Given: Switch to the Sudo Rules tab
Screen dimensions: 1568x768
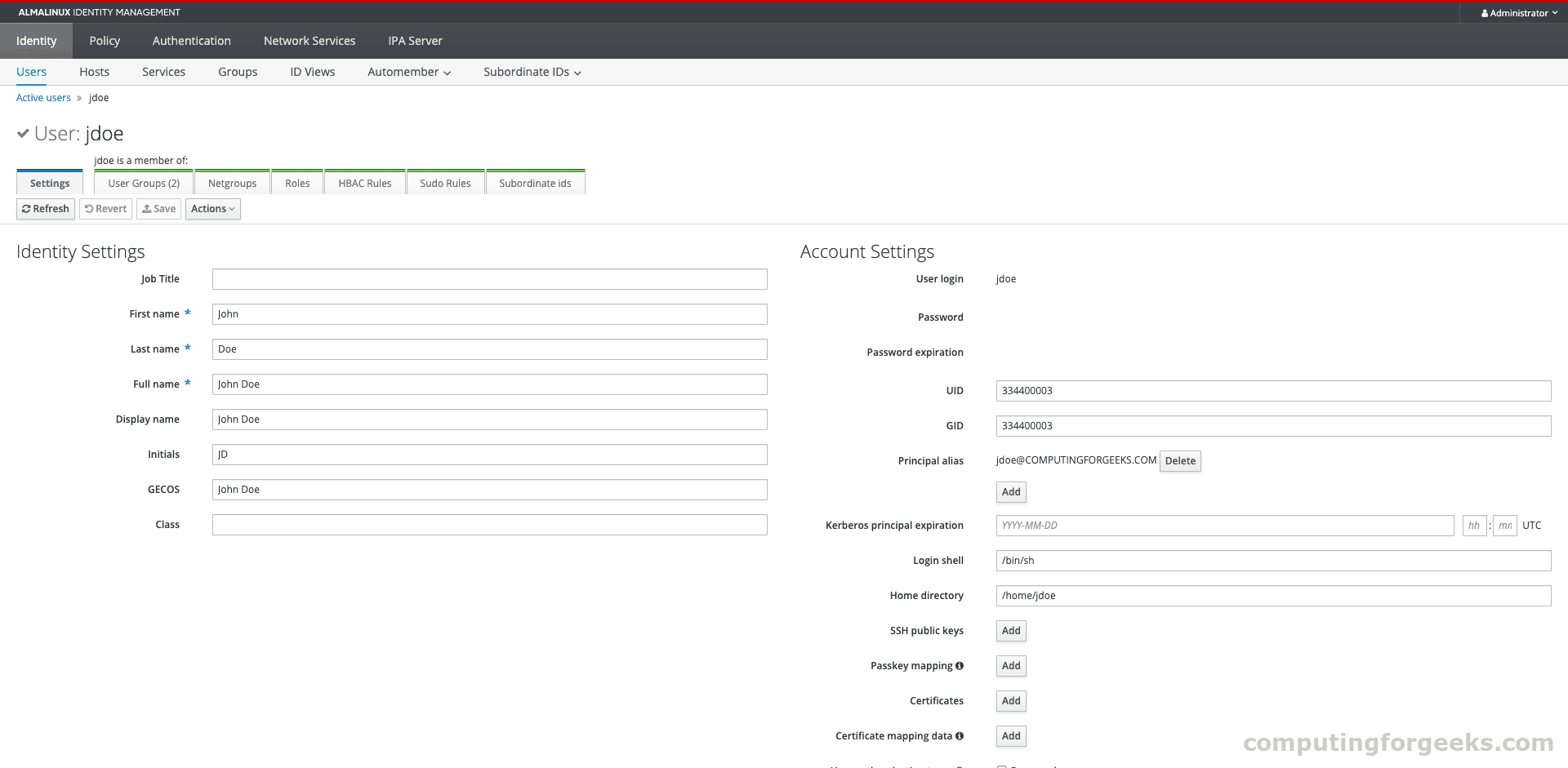Looking at the screenshot, I should click(445, 183).
